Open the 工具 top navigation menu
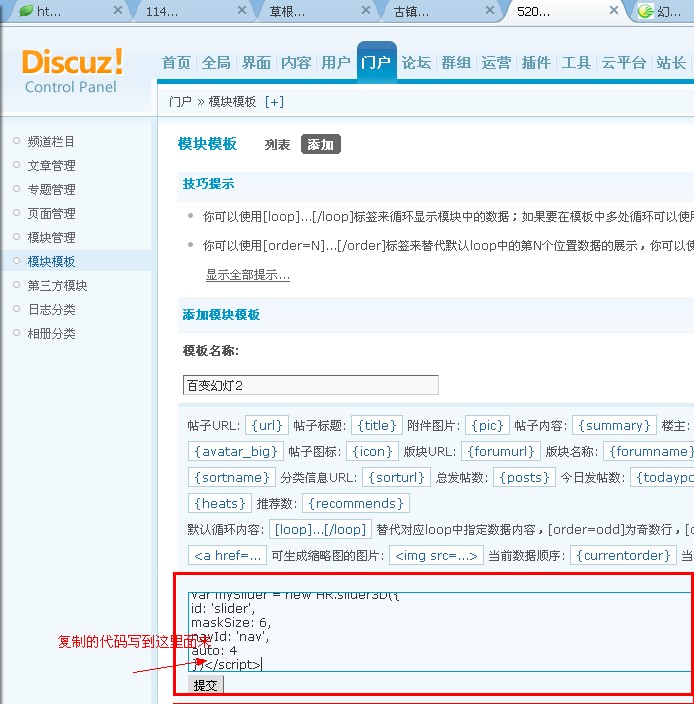 576,63
